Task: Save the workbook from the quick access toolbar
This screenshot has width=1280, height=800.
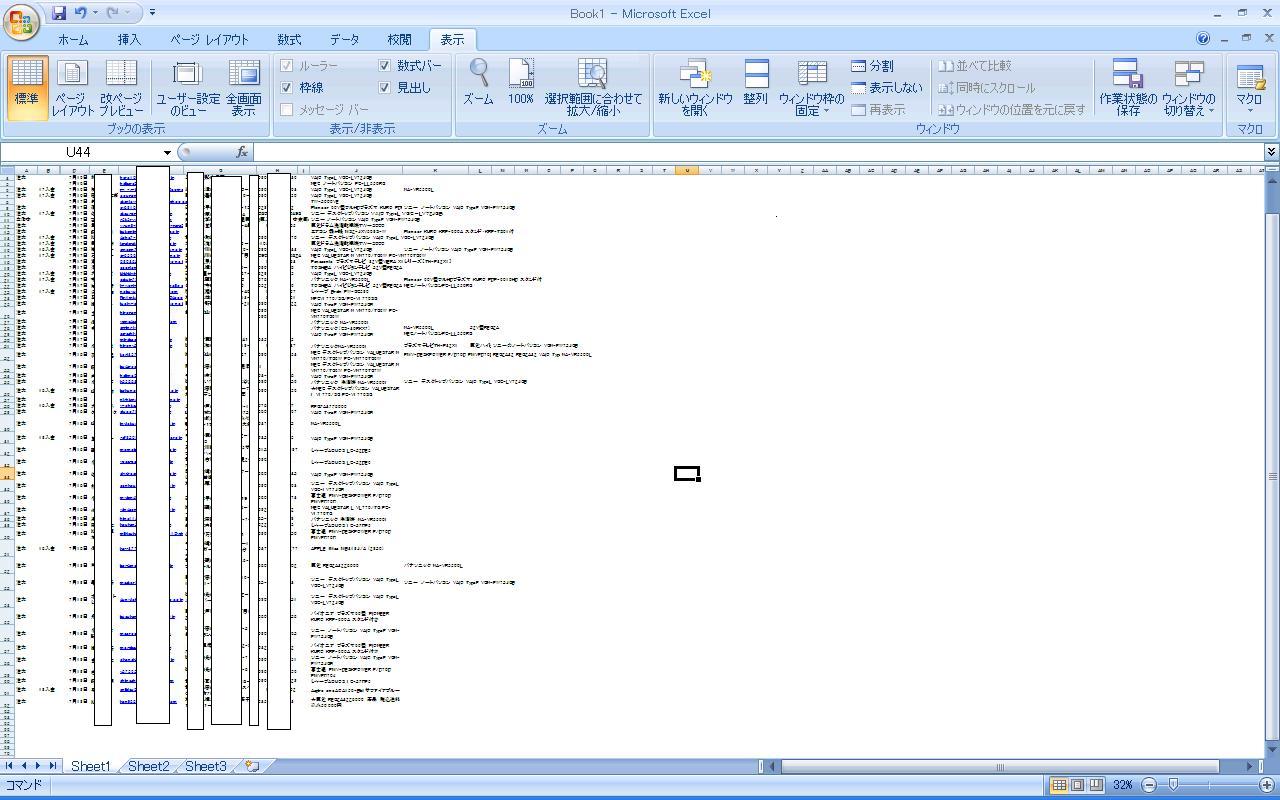Action: click(59, 13)
